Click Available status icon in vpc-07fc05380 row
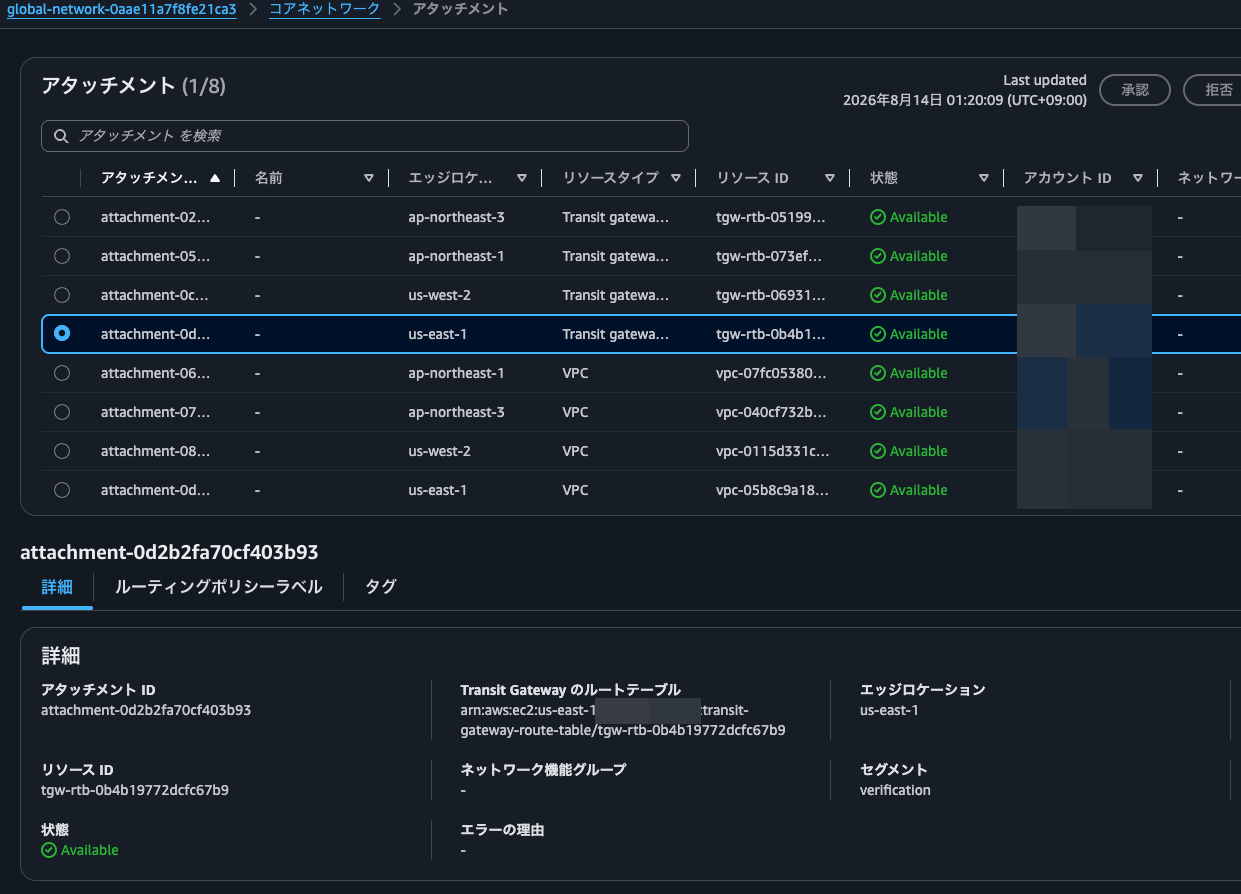This screenshot has height=894, width=1241. click(878, 373)
